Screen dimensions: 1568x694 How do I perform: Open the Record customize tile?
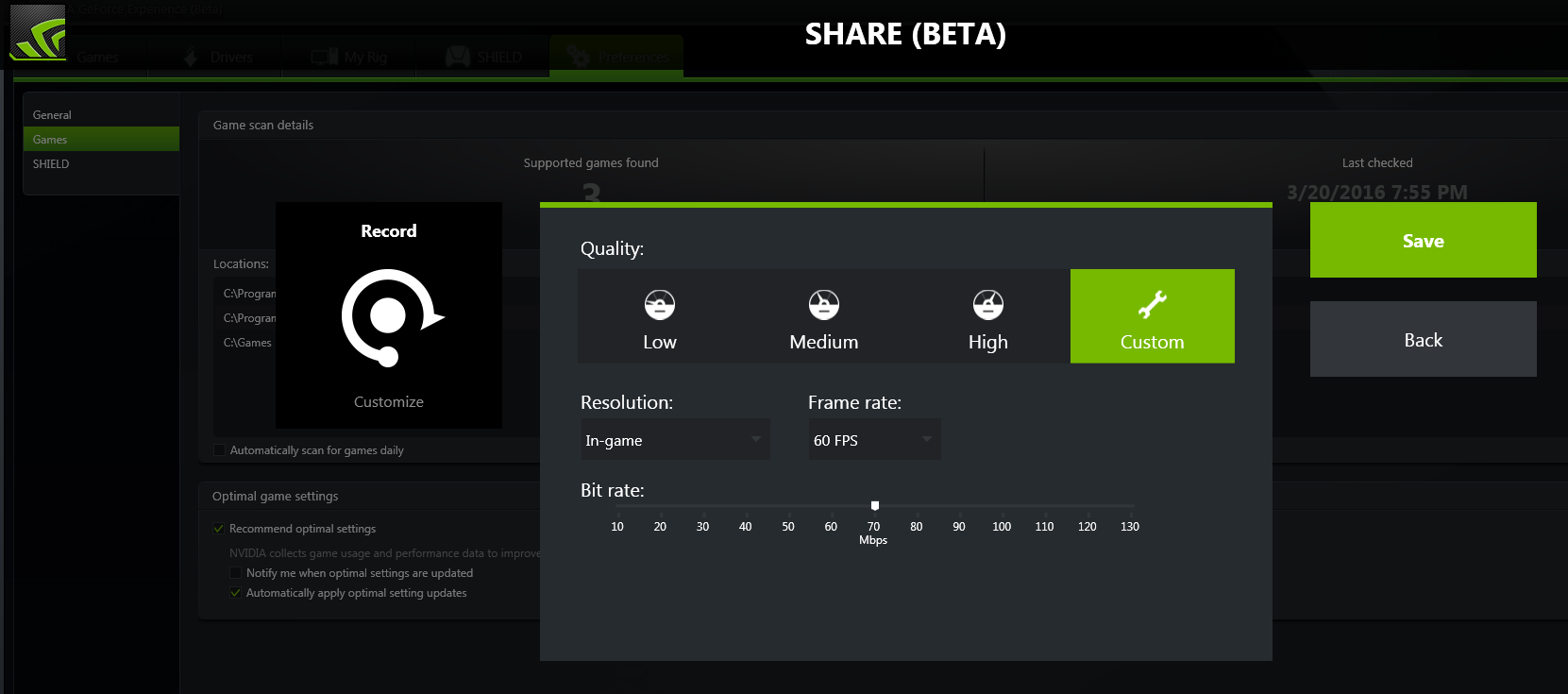389,315
